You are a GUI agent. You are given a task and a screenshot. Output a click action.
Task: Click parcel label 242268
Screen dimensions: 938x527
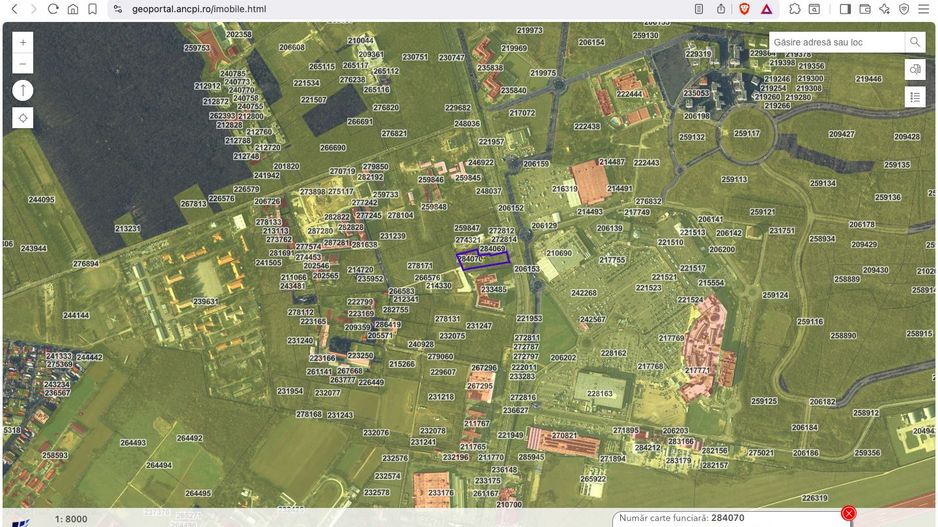click(584, 293)
